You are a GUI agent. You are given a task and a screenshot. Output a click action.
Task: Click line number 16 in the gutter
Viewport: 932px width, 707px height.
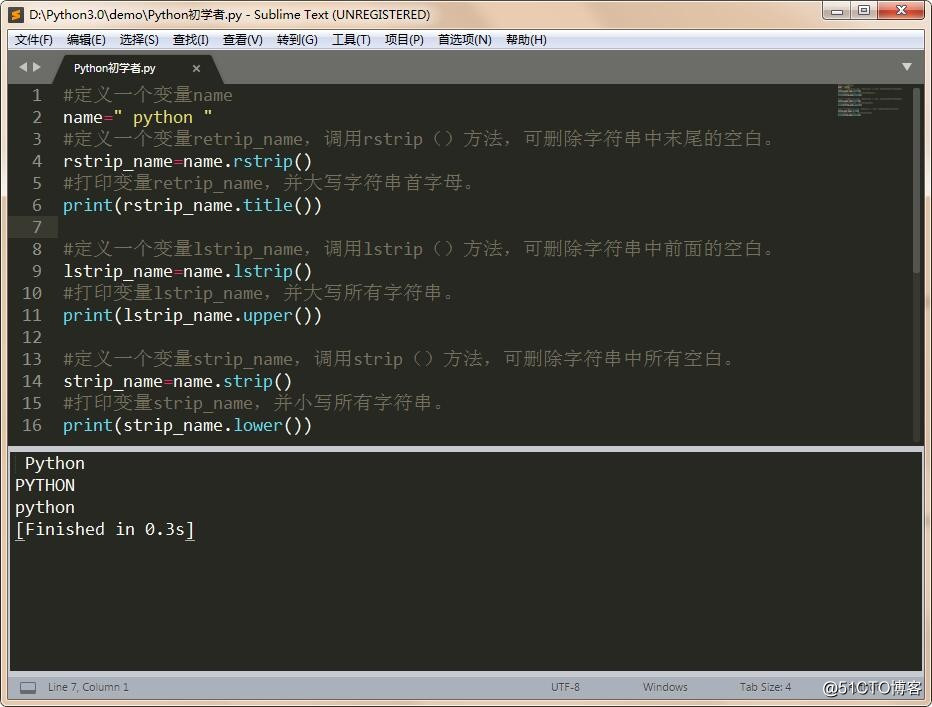pos(32,425)
